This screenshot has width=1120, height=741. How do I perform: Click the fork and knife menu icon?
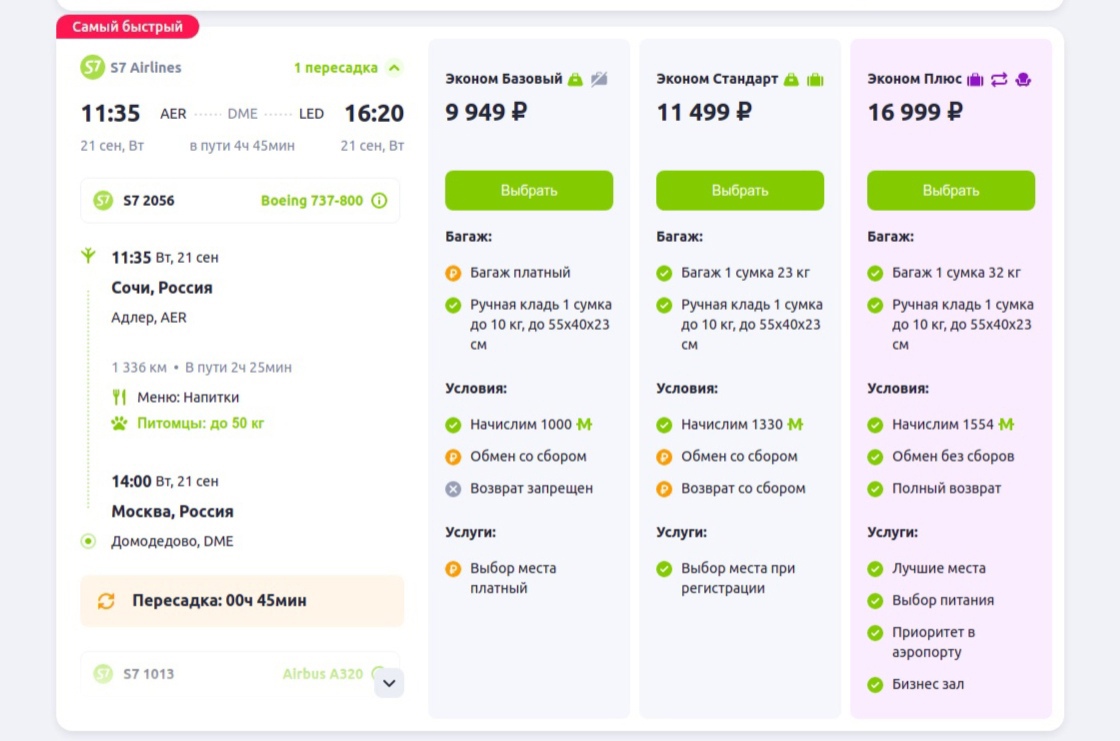(120, 397)
